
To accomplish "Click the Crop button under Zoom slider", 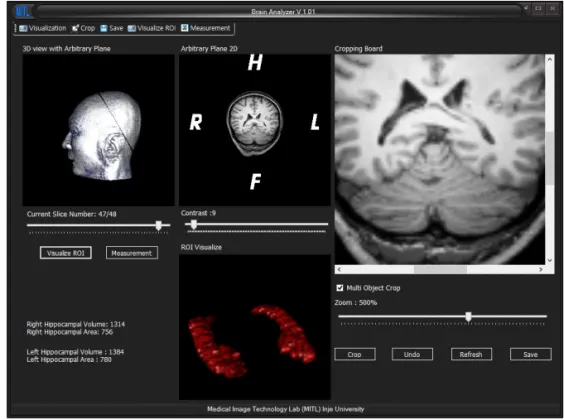I will pos(355,355).
